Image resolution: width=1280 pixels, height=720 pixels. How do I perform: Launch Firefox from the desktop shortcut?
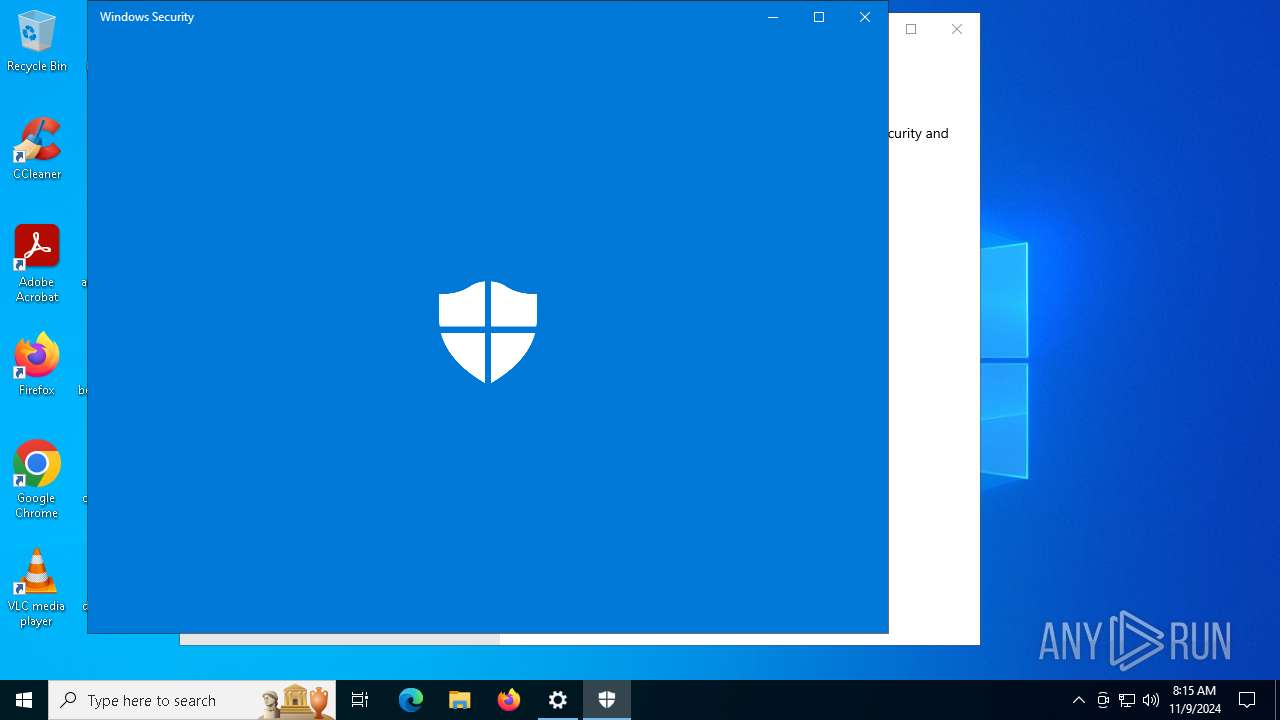click(x=37, y=365)
